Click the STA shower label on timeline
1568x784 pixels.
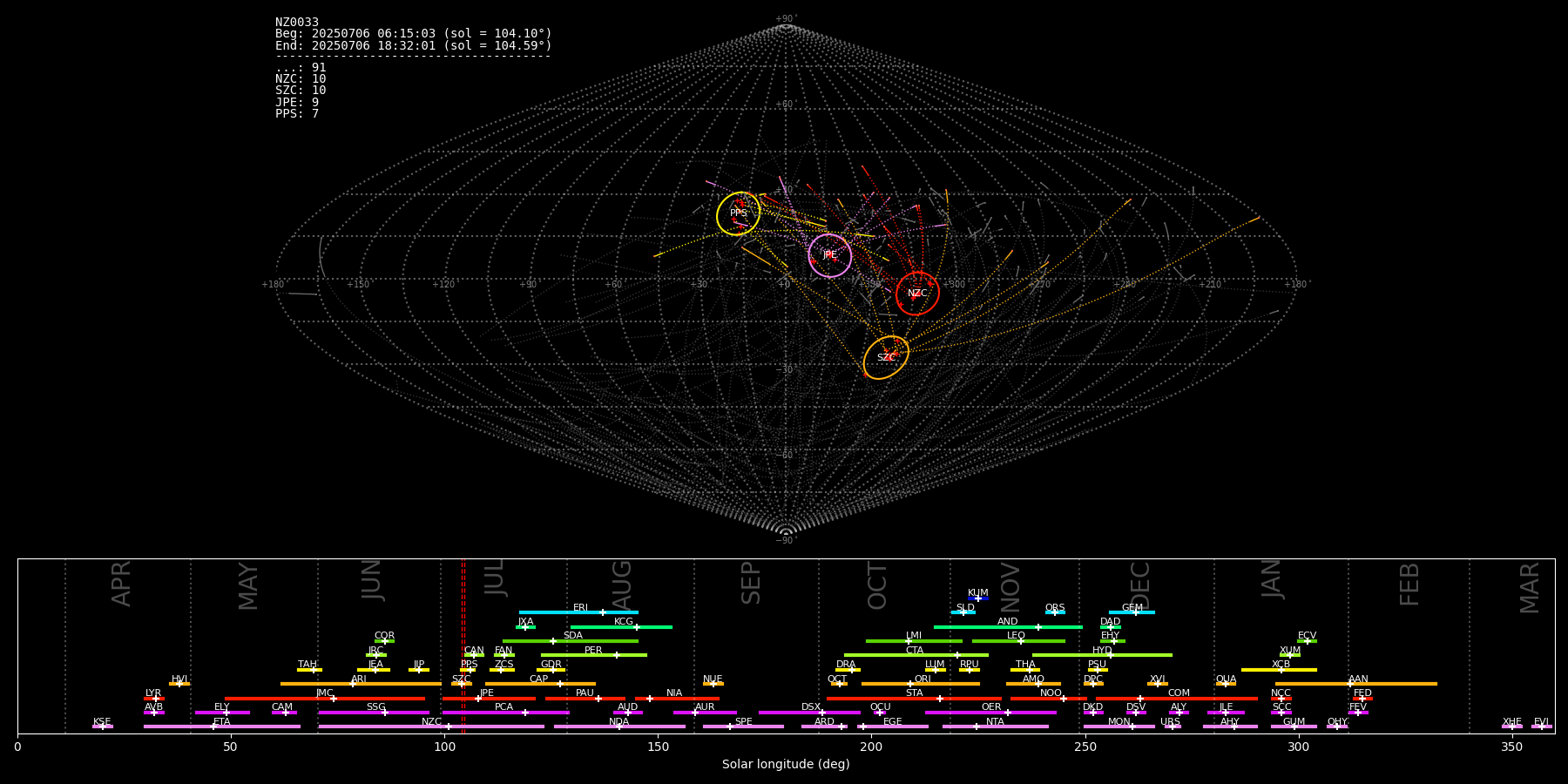tap(915, 693)
